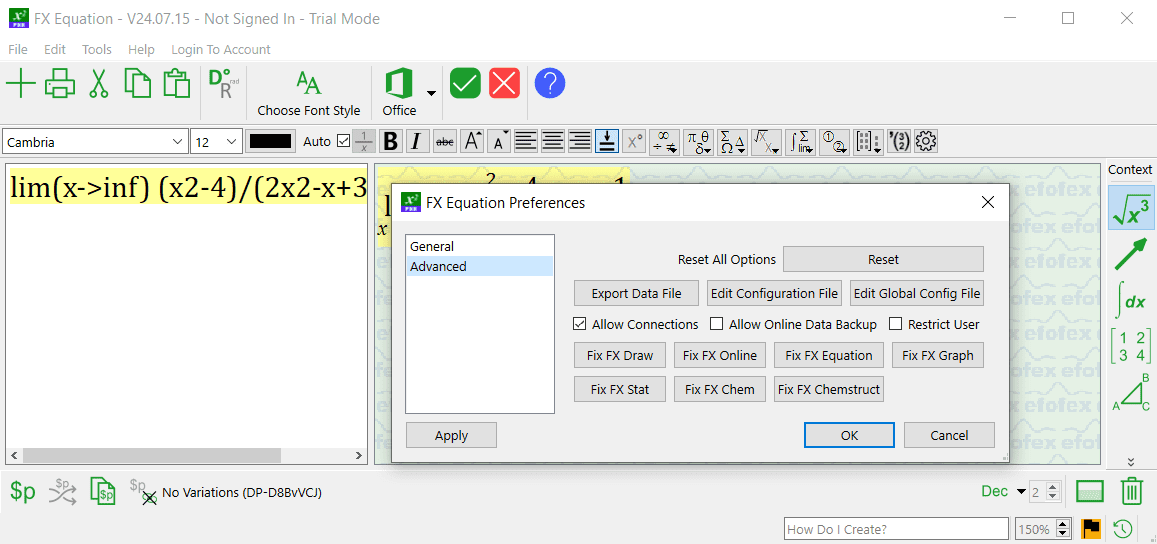The image size is (1157, 544).
Task: Click the How Do I Create search field
Action: point(896,529)
